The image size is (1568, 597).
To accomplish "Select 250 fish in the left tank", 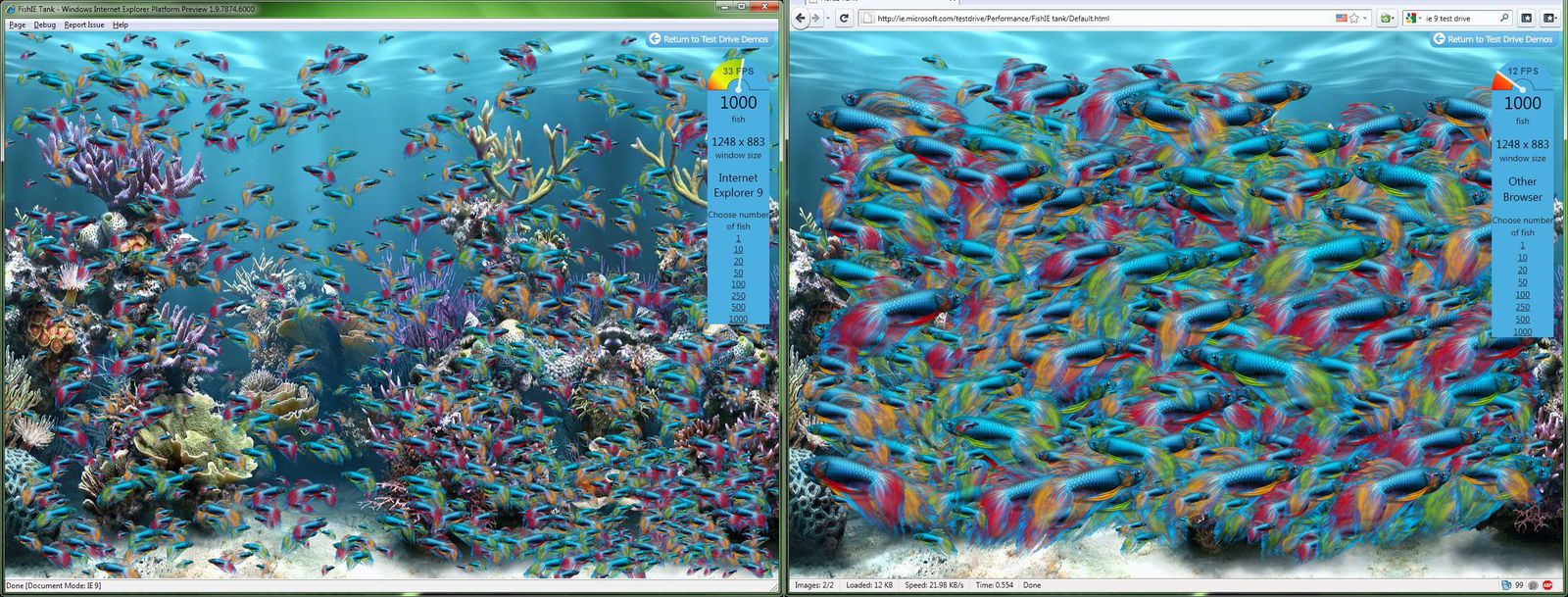I will point(738,296).
